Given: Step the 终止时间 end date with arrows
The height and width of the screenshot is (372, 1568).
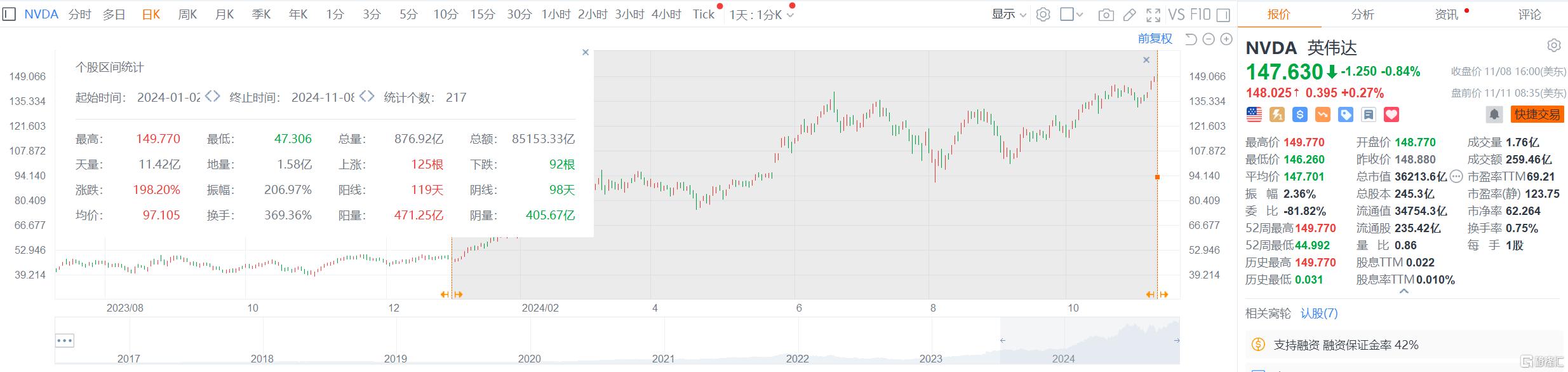Looking at the screenshot, I should click(x=366, y=97).
